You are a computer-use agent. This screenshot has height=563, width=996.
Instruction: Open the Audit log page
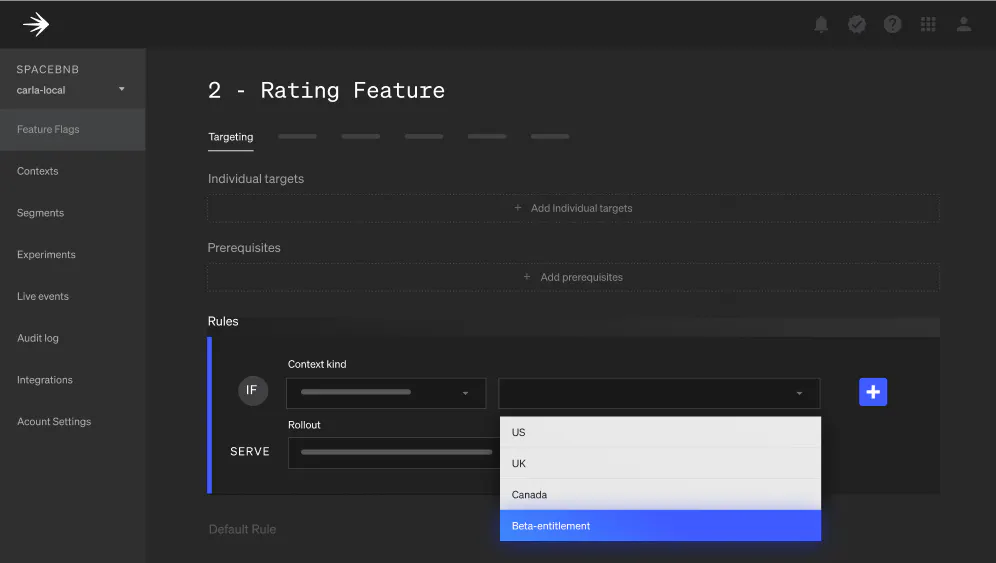pyautogui.click(x=38, y=338)
